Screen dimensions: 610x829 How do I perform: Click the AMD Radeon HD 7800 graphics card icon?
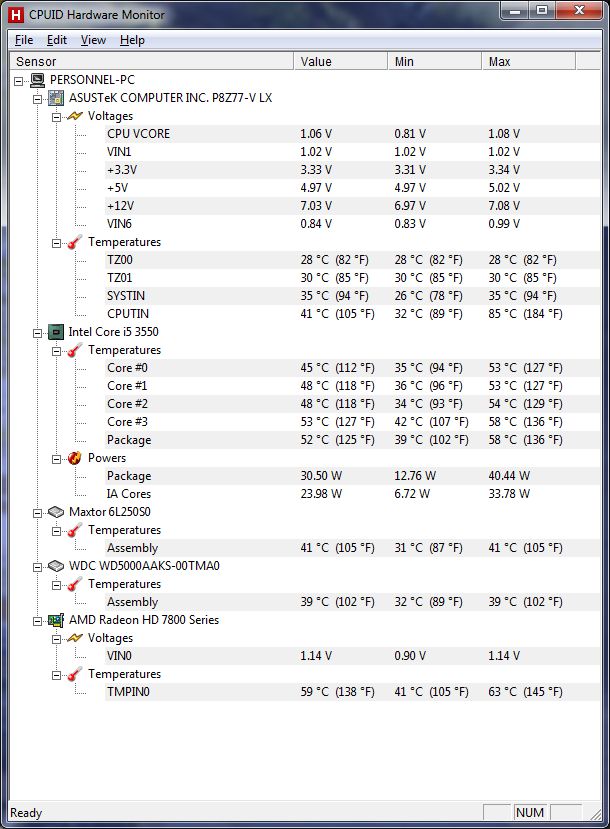pyautogui.click(x=57, y=620)
